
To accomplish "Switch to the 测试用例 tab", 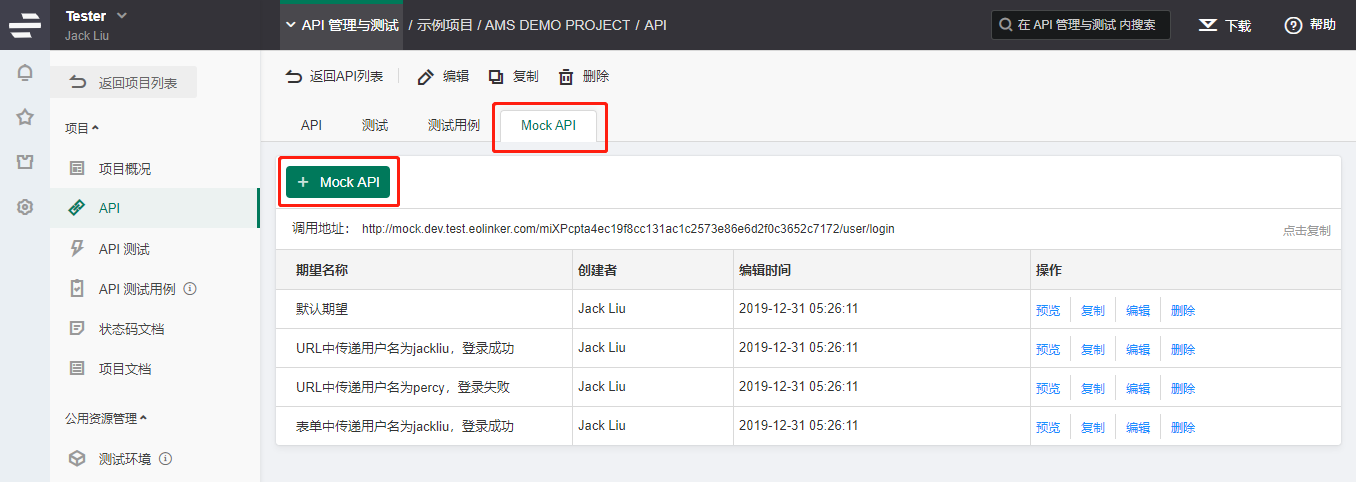I will [x=454, y=125].
